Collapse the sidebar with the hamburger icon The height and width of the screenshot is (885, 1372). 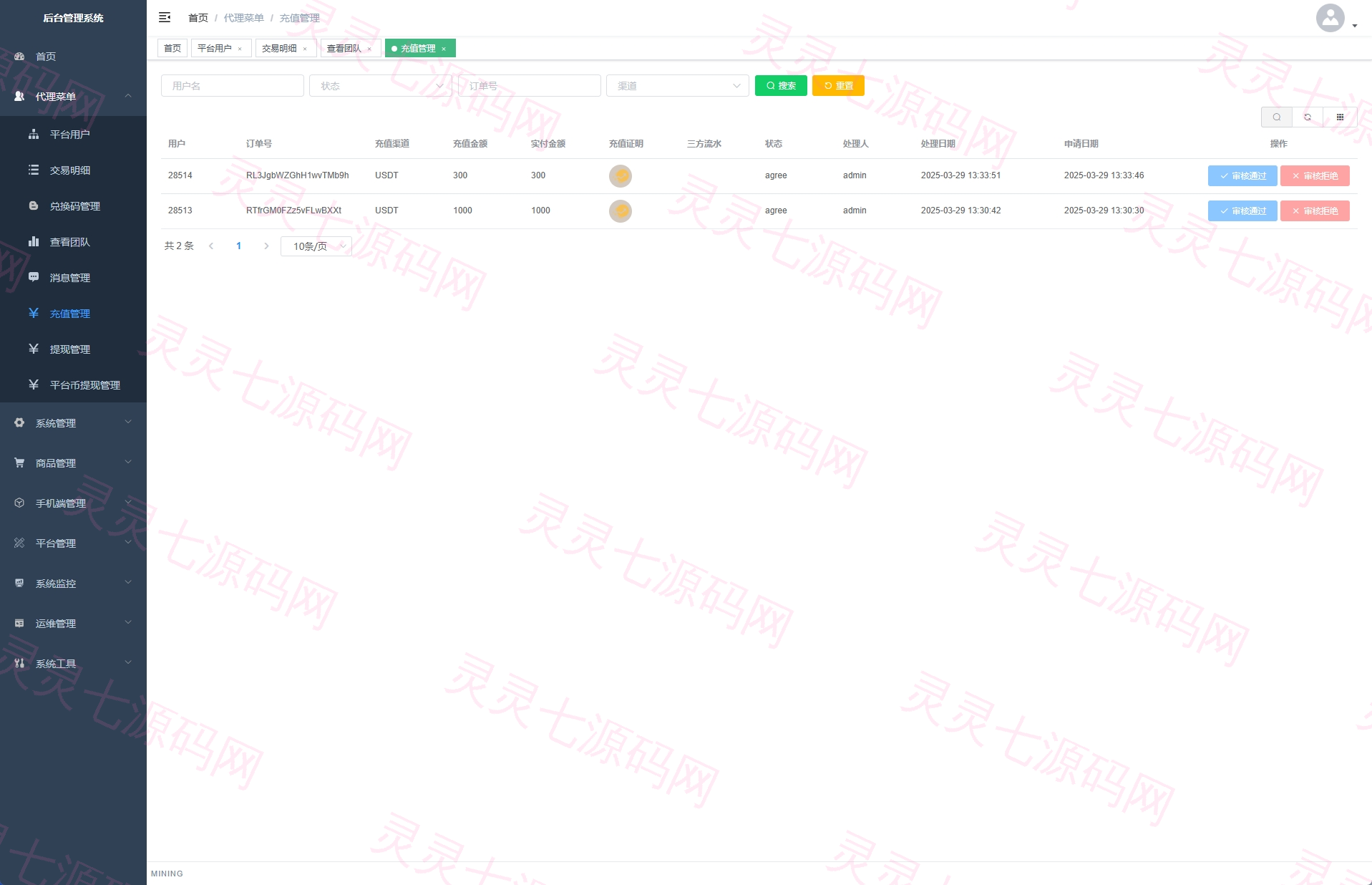point(165,17)
